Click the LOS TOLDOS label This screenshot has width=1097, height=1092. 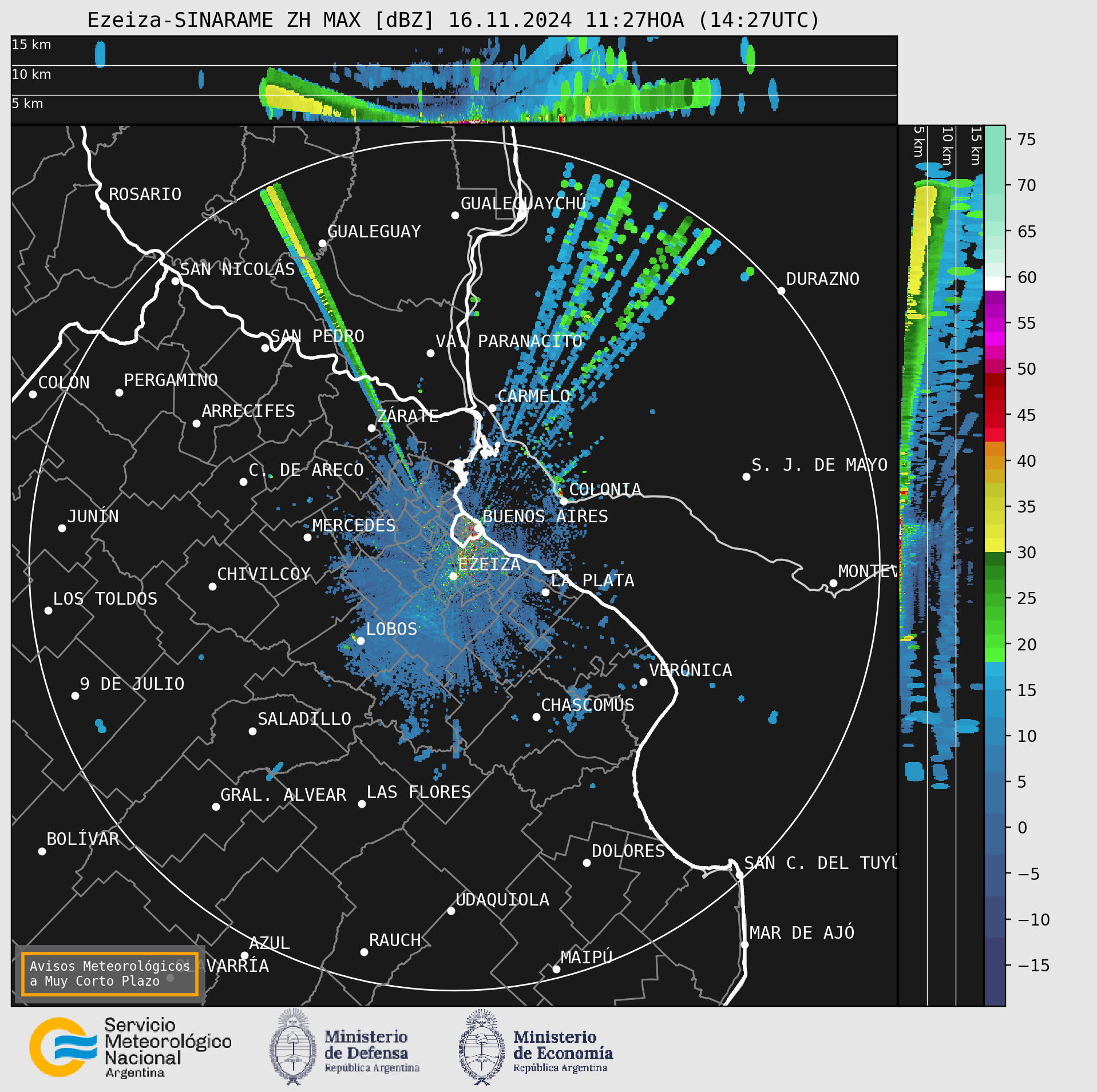click(105, 599)
